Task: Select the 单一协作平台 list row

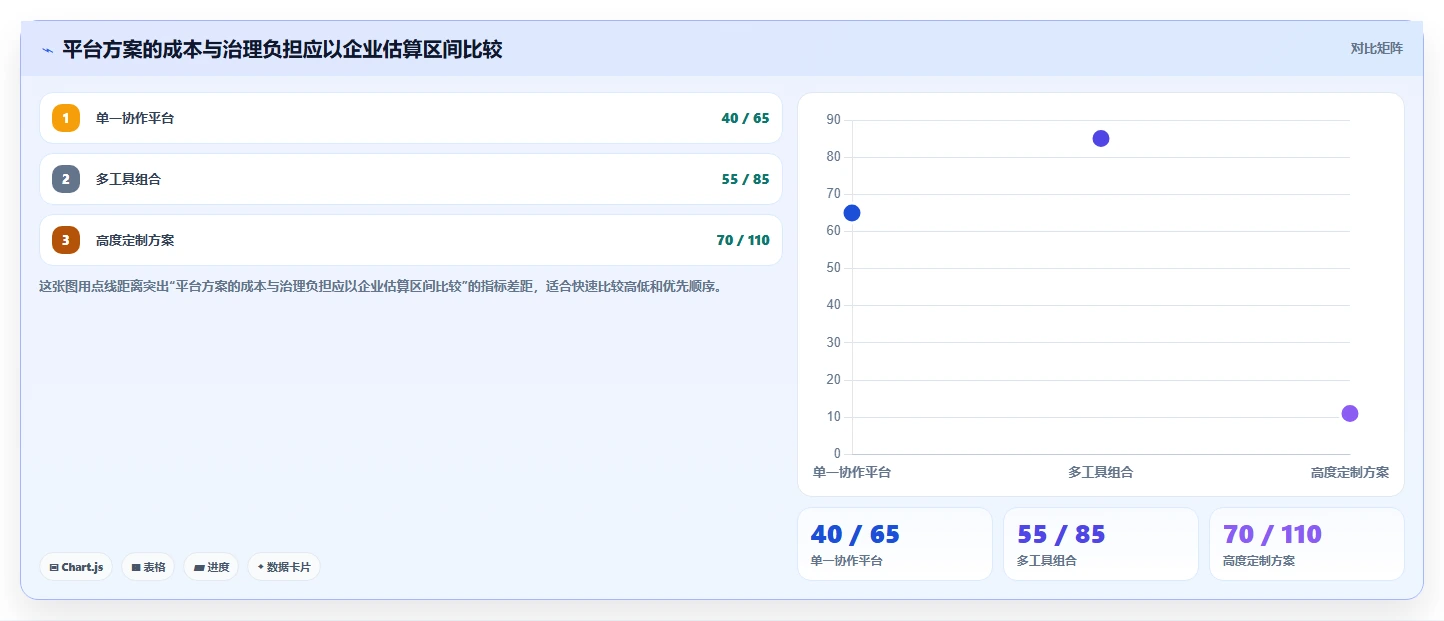Action: pyautogui.click(x=411, y=118)
